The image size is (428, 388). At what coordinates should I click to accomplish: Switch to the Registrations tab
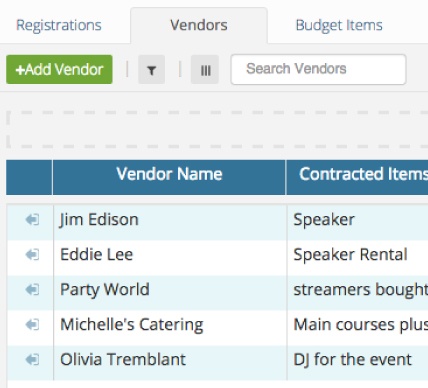pos(59,25)
